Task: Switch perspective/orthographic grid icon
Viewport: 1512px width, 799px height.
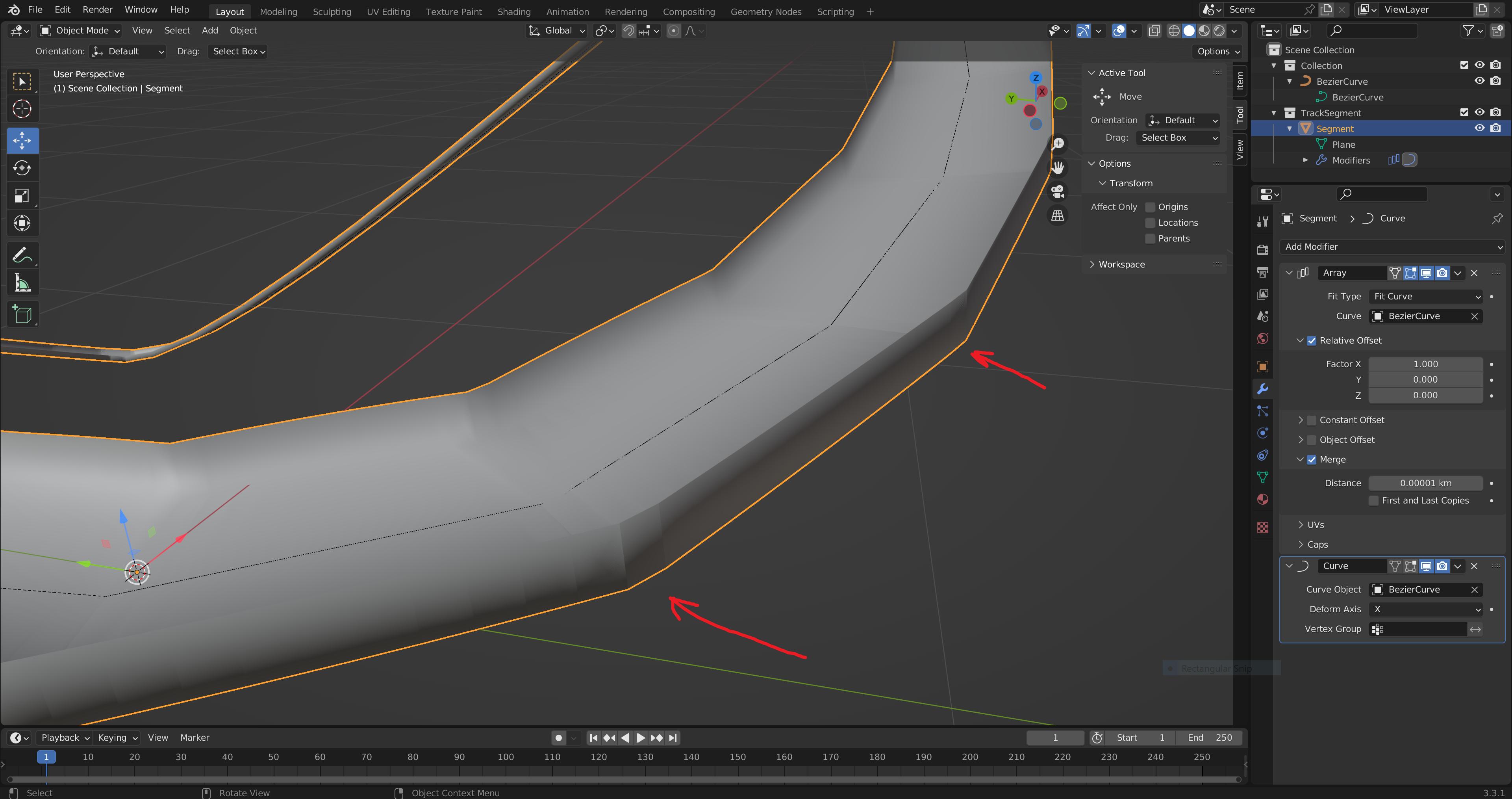Action: 1058,216
